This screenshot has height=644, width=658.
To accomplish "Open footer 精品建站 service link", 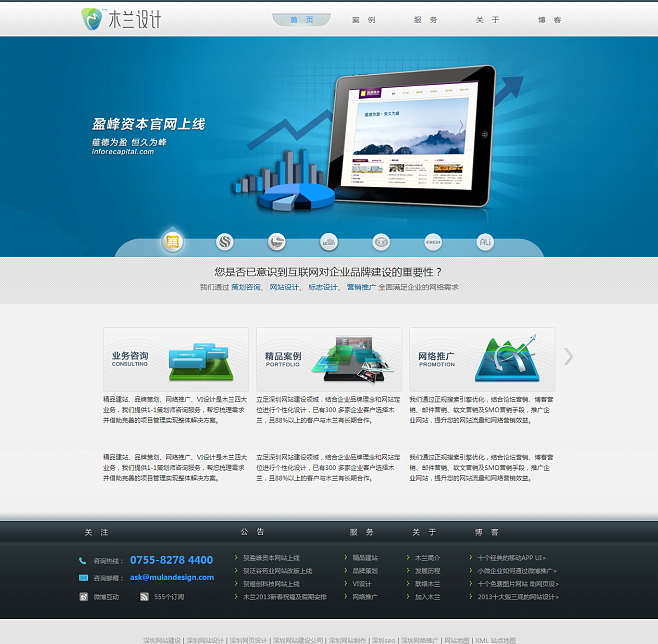I will pyautogui.click(x=365, y=558).
